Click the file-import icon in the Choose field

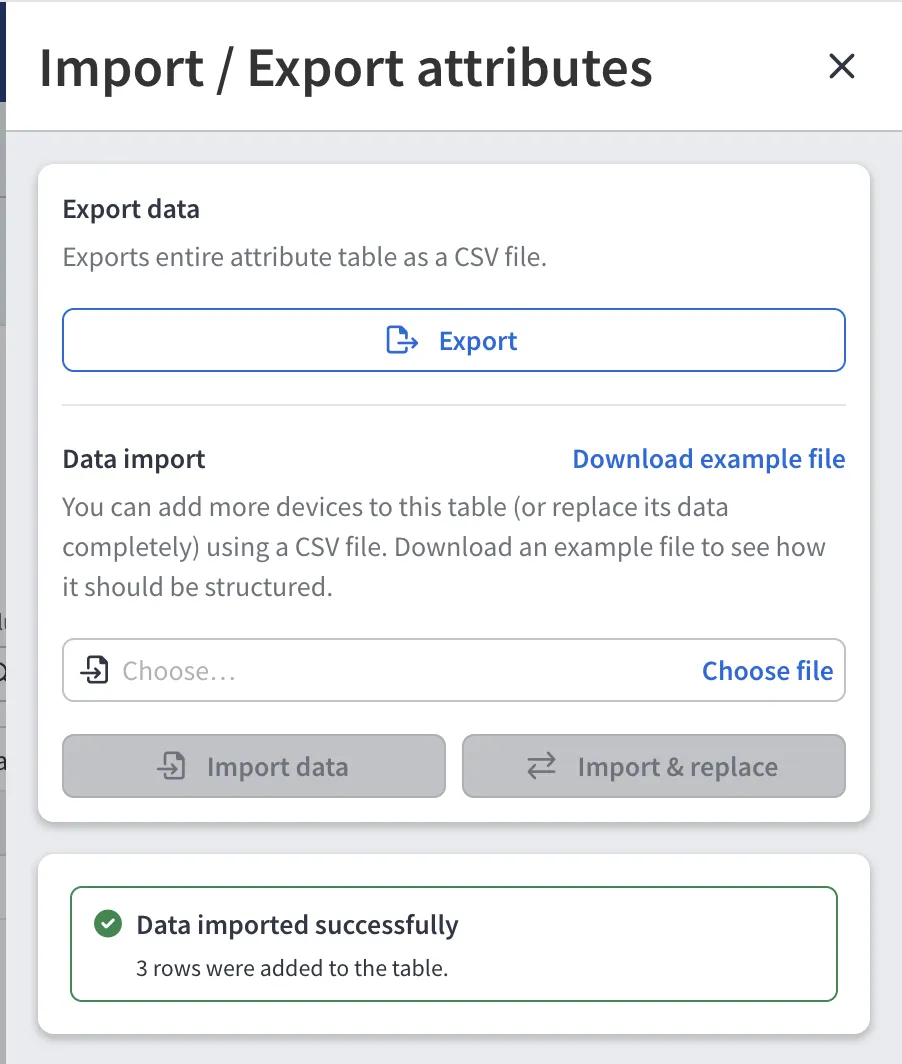(93, 670)
